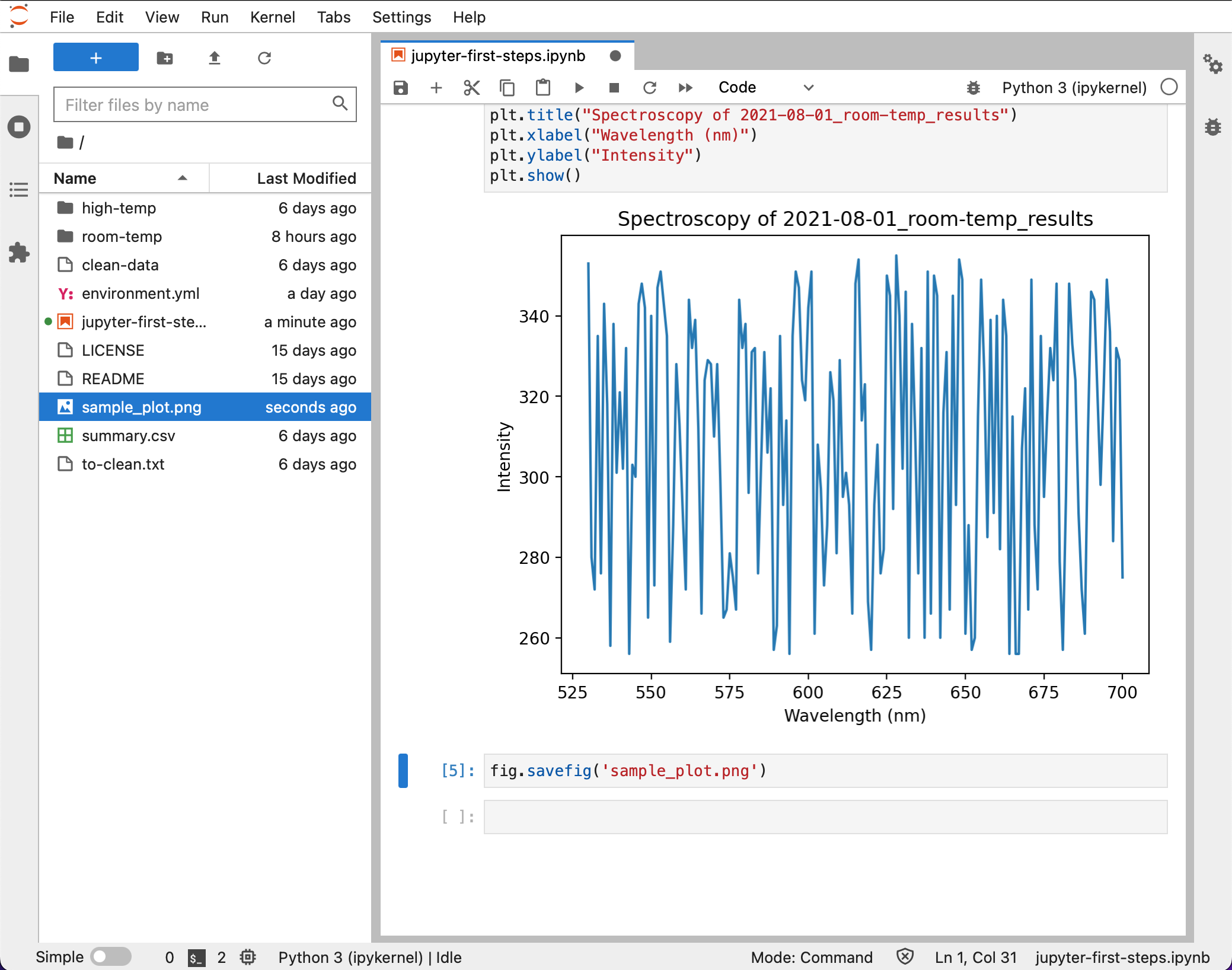The width and height of the screenshot is (1232, 970).
Task: Select environment.yml file
Action: (x=205, y=293)
